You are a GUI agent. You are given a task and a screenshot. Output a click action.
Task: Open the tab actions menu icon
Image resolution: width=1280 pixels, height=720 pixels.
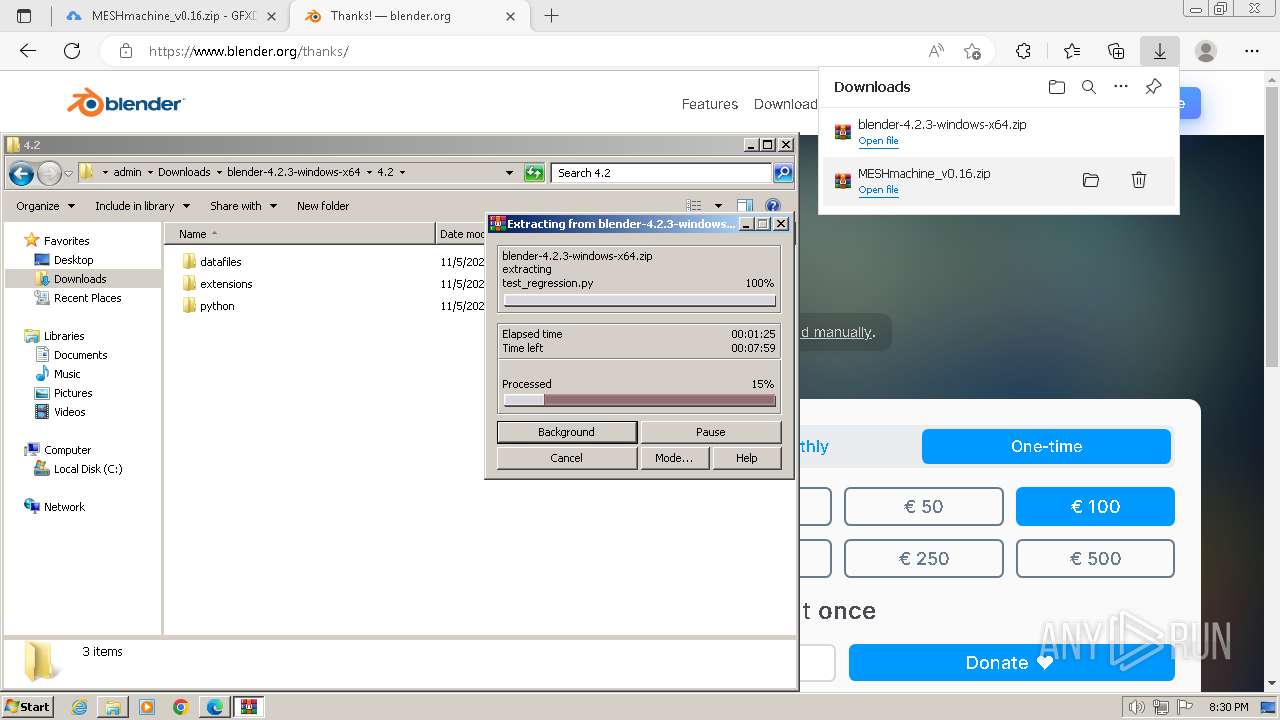click(x=24, y=16)
